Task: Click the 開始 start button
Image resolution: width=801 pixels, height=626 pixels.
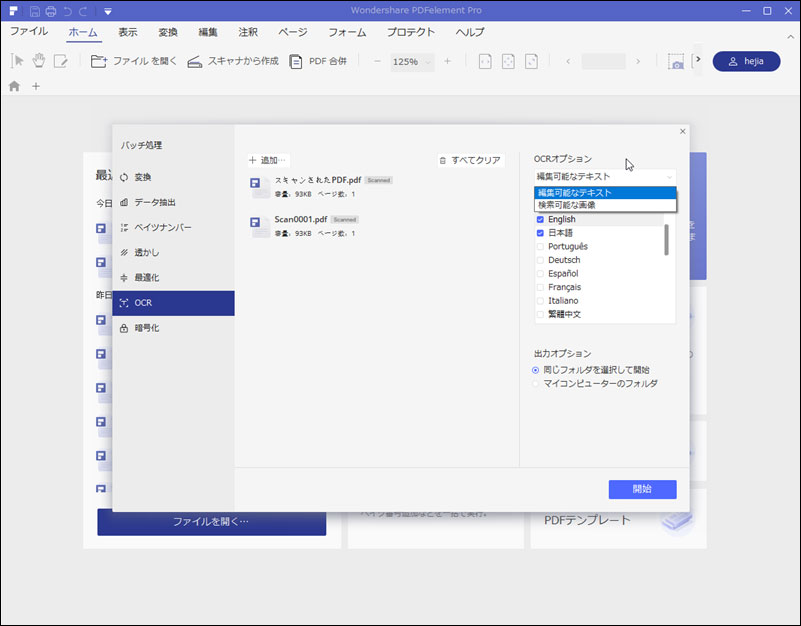Action: 642,489
